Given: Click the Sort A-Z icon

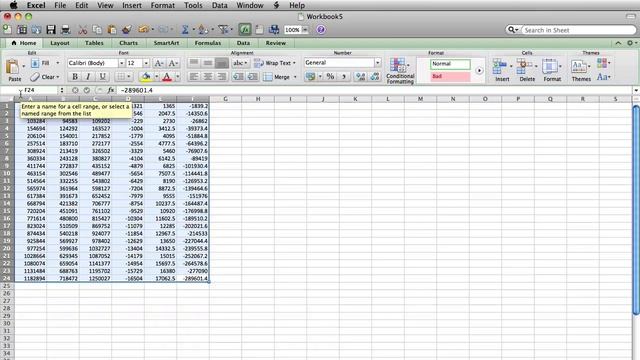Looking at the screenshot, I should pyautogui.click(x=202, y=30).
